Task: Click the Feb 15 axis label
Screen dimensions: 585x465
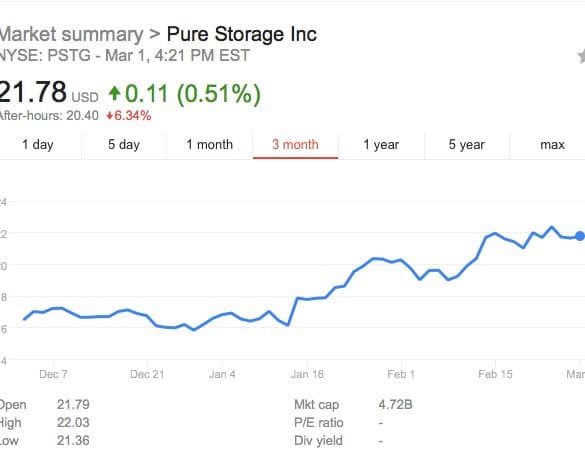Action: 495,374
